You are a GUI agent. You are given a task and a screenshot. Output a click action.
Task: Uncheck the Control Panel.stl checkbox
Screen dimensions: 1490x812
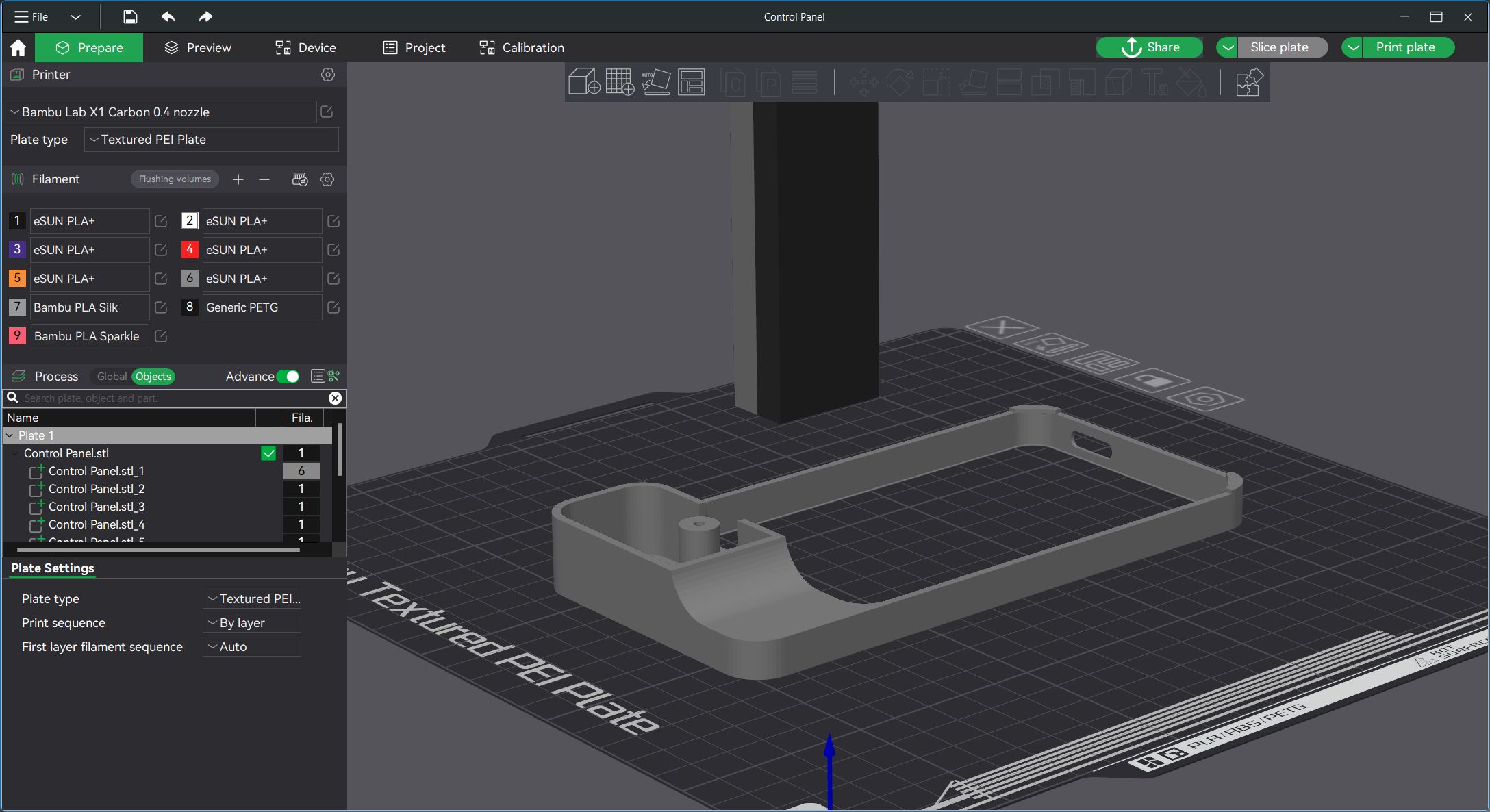click(x=268, y=453)
